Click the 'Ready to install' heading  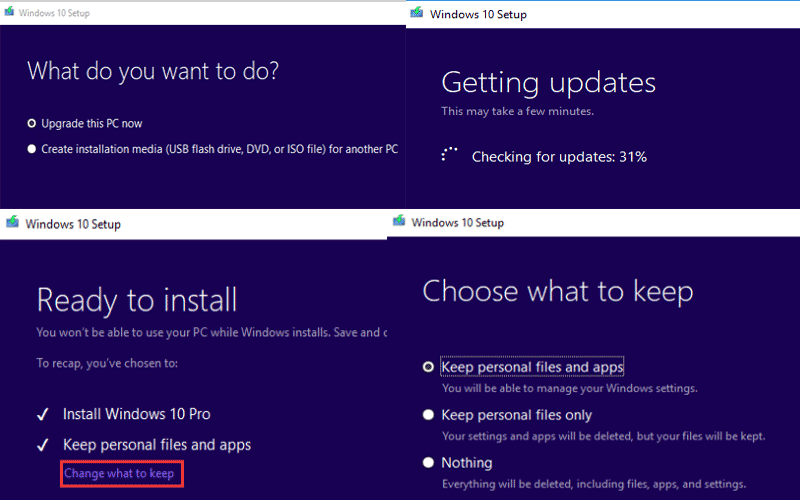[x=137, y=299]
